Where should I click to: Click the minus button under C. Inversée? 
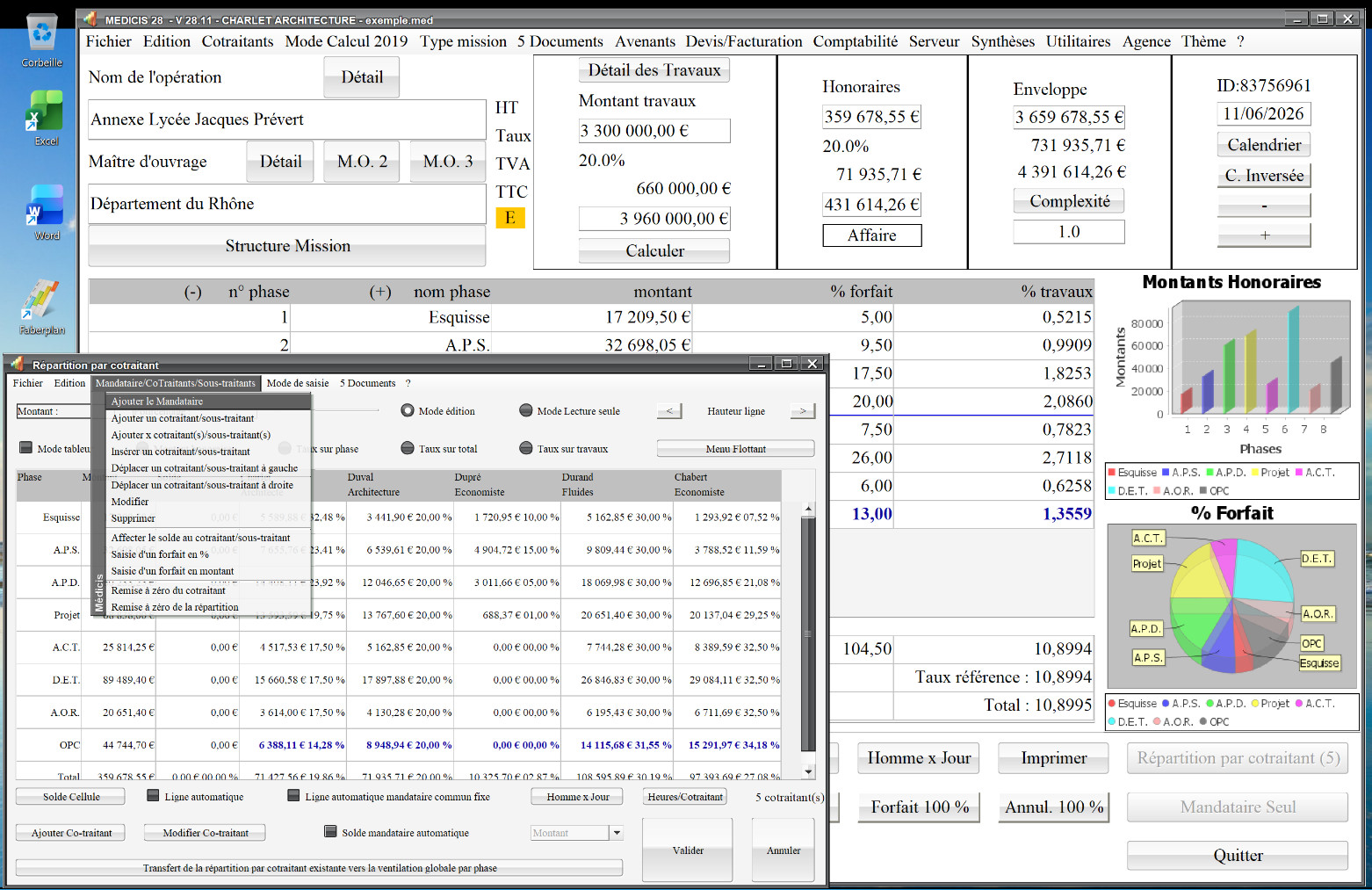click(x=1264, y=205)
